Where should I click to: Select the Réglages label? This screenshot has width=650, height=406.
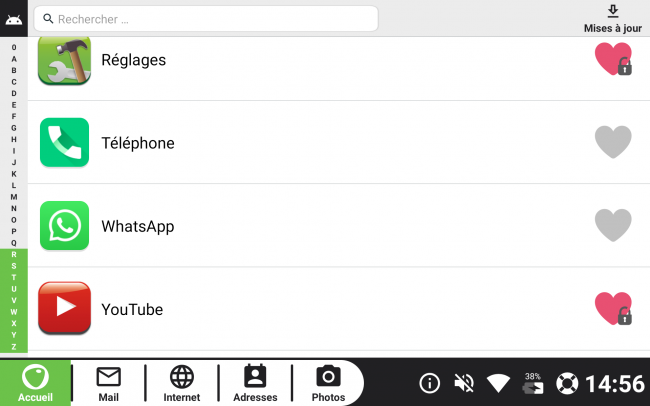tap(133, 60)
